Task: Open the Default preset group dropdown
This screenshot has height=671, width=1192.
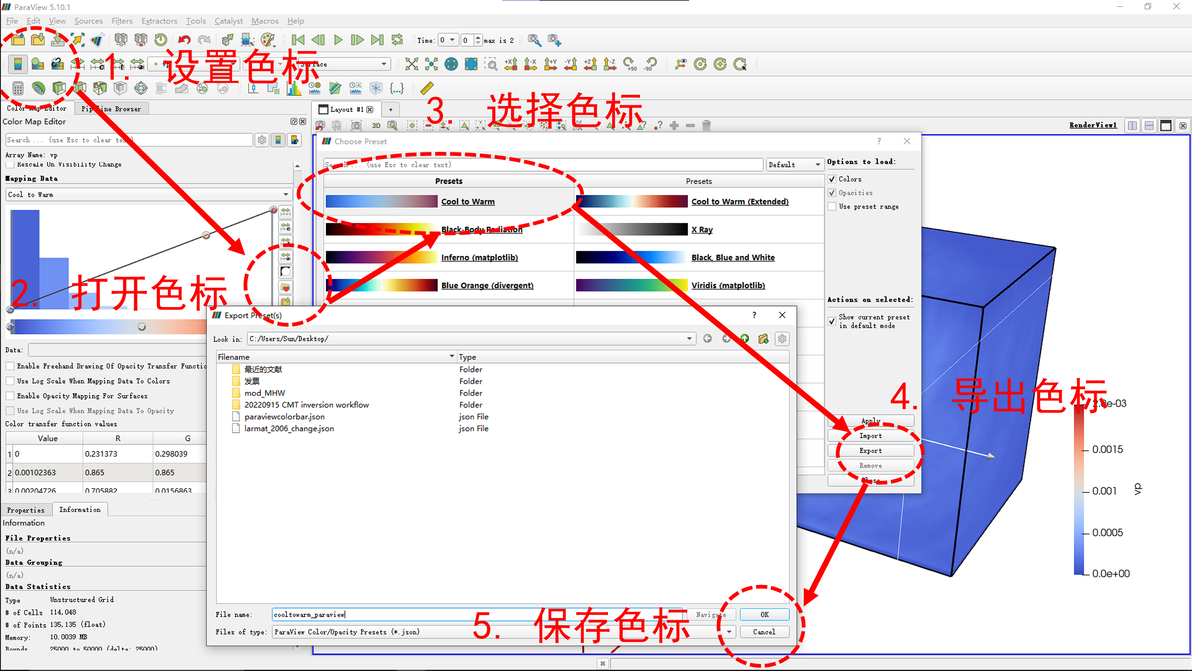Action: (x=794, y=165)
